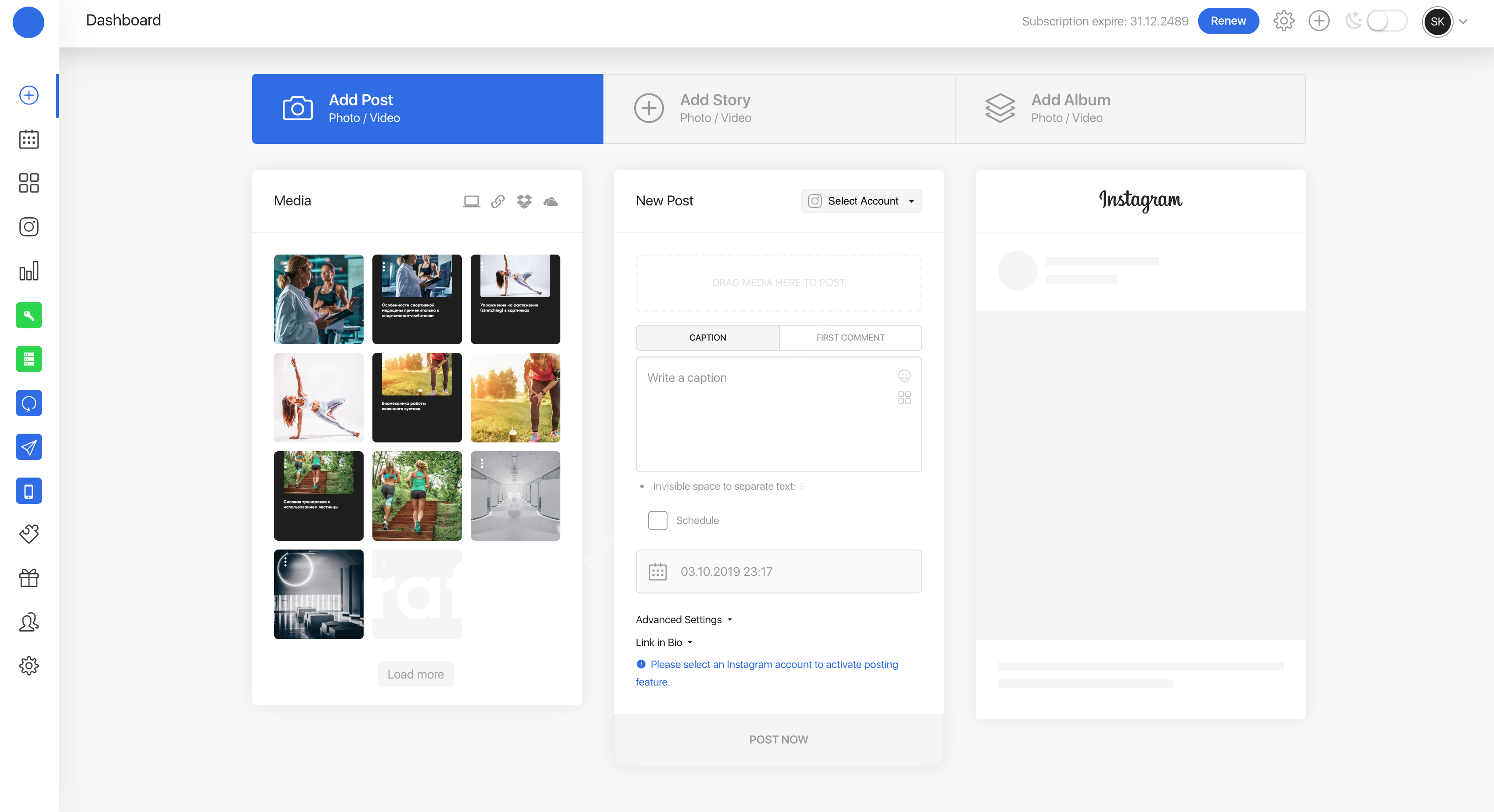Switch to the First Comment tab
Viewport: 1494px width, 812px height.
tap(850, 338)
